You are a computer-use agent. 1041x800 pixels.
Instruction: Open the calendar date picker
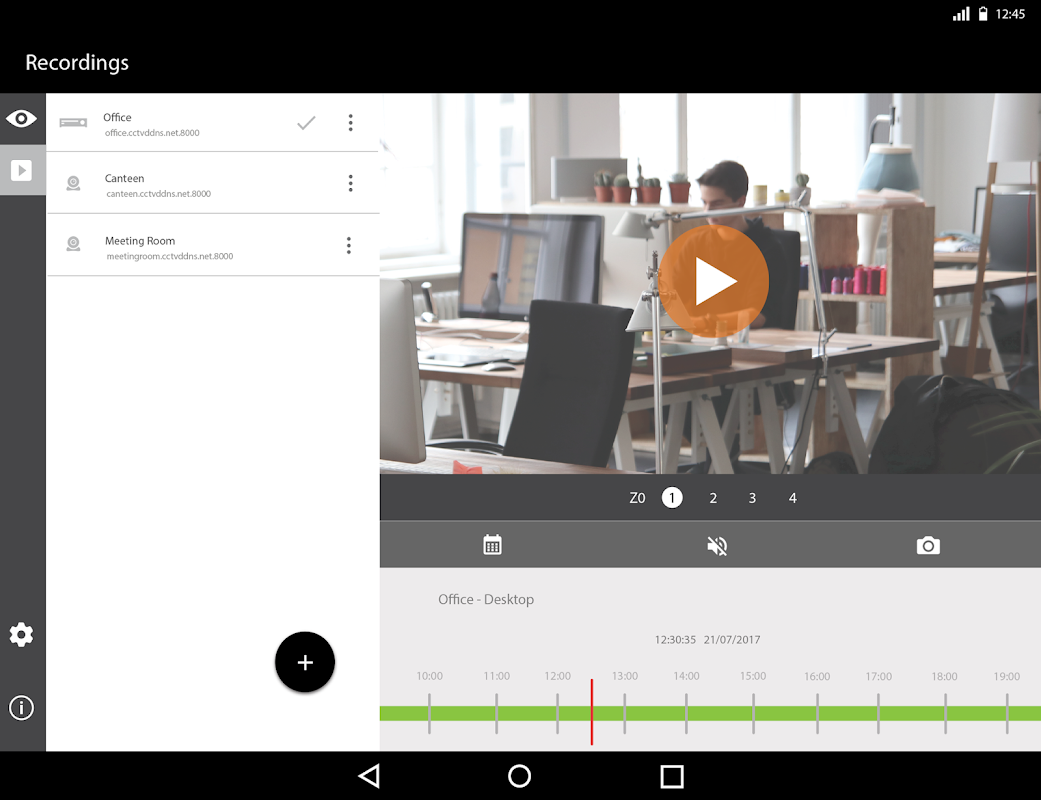point(493,544)
